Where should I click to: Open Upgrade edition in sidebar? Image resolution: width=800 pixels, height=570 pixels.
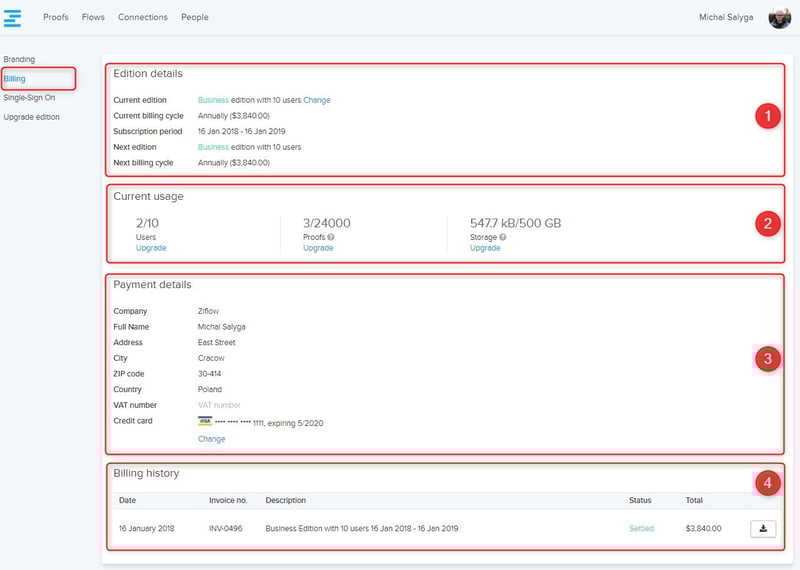pyautogui.click(x=31, y=117)
